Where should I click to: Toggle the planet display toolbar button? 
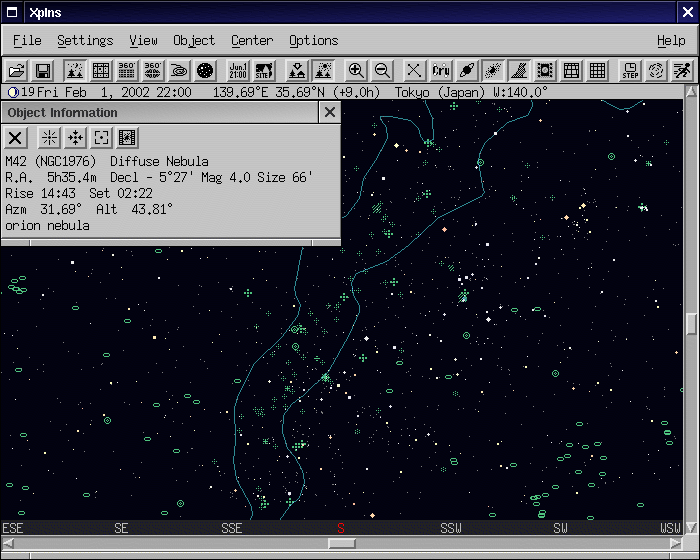(466, 71)
